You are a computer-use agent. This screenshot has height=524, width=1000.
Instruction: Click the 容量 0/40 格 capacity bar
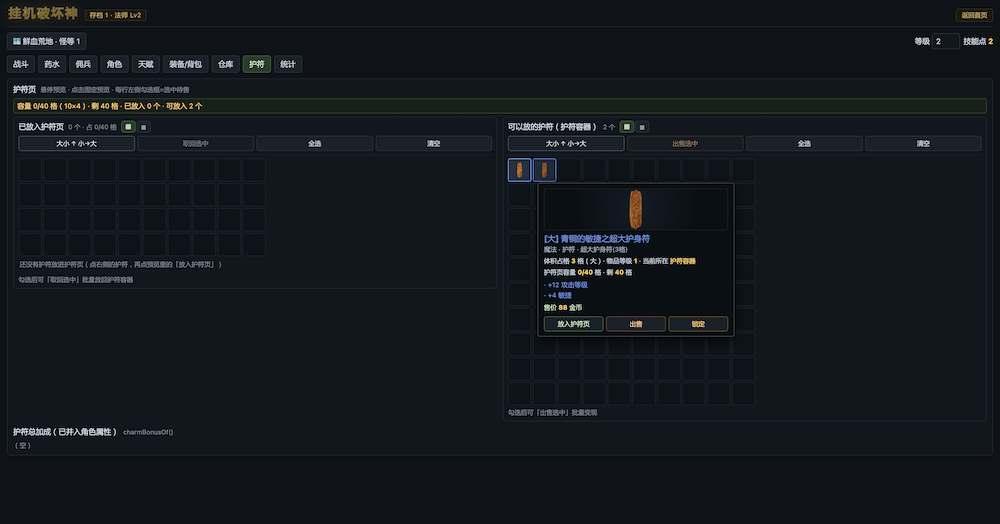[x=500, y=106]
